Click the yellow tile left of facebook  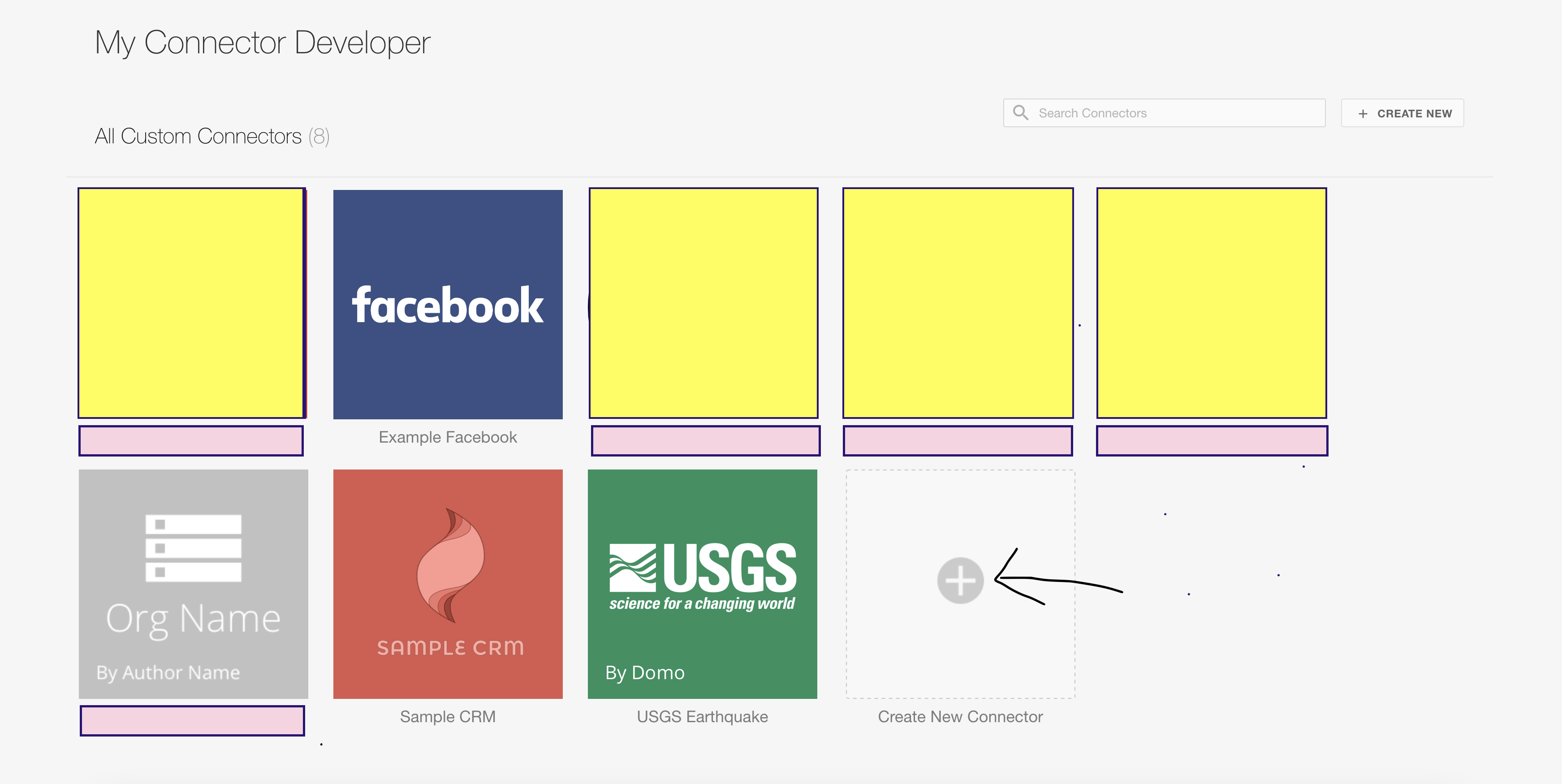[x=192, y=303]
